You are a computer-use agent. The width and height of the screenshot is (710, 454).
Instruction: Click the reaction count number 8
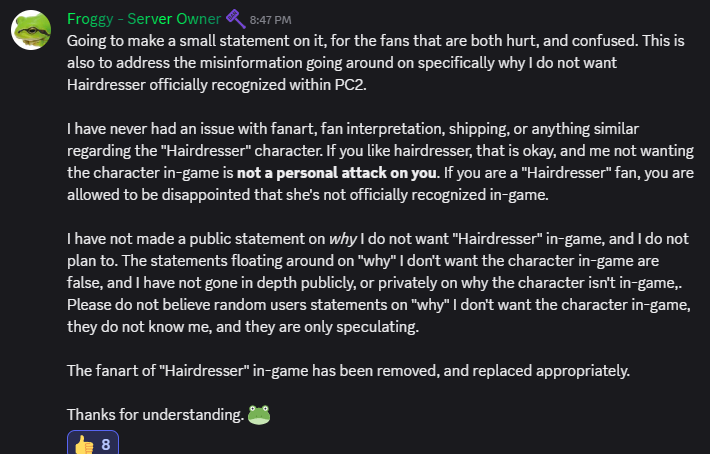[x=106, y=441]
